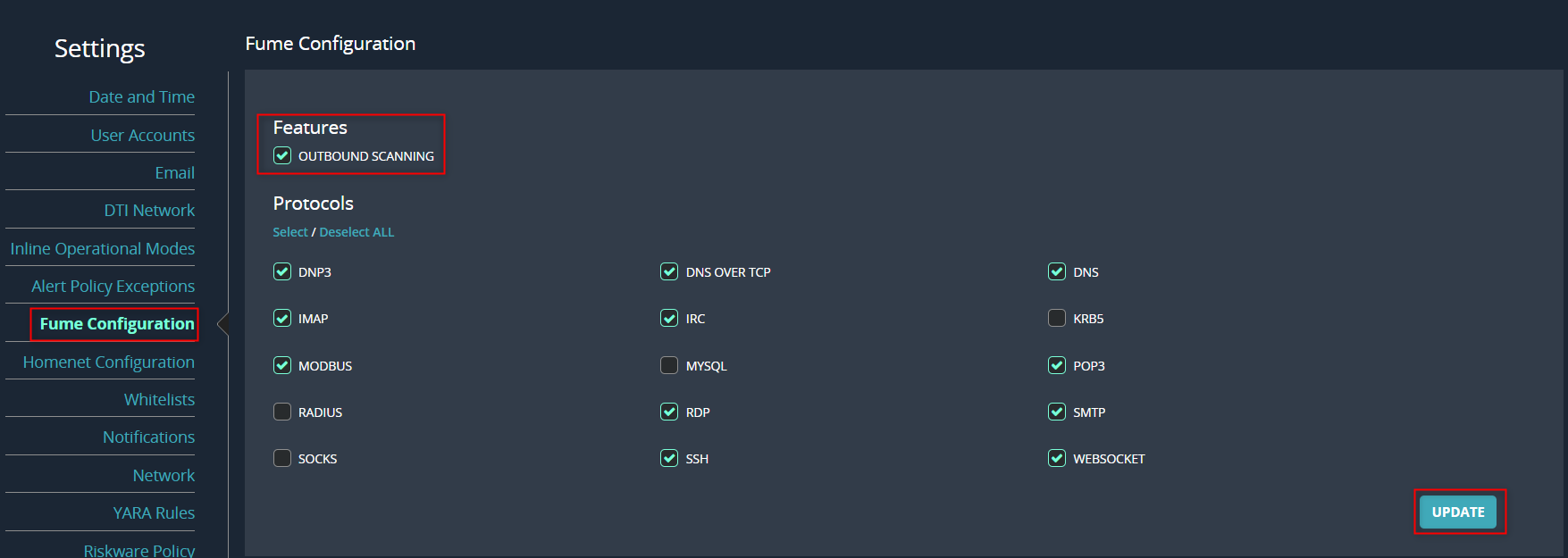Click the UPDATE button

pyautogui.click(x=1457, y=512)
